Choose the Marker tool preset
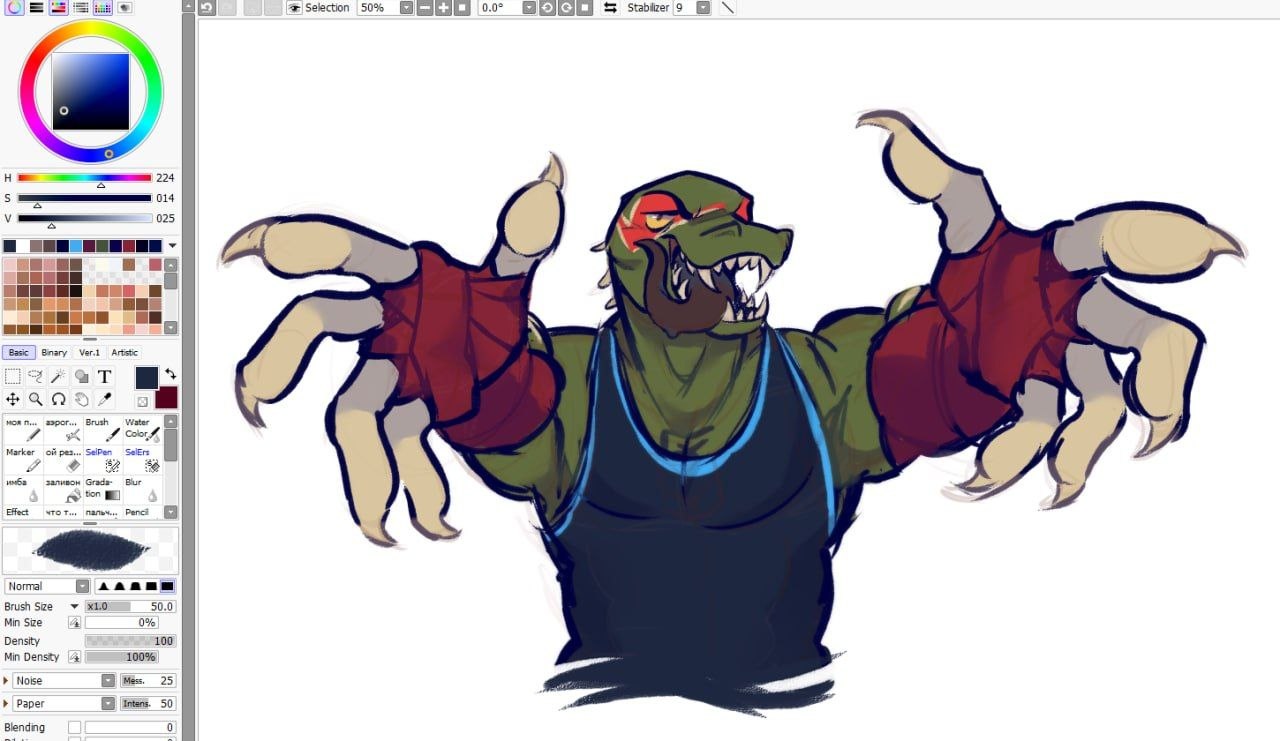Viewport: 1280px width, 741px height. [23, 459]
